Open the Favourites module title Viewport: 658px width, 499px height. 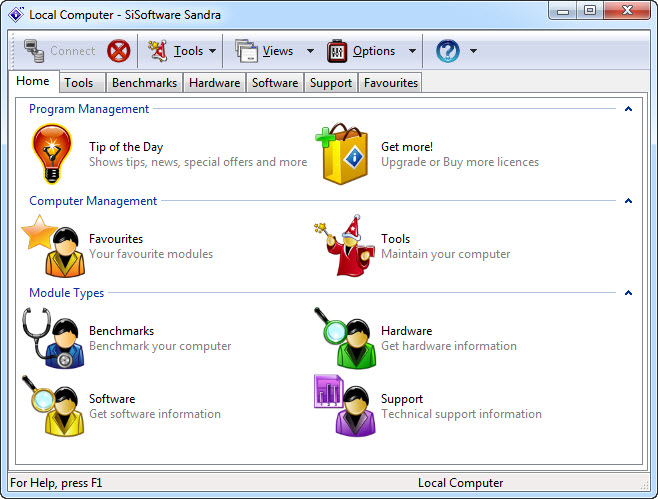pyautogui.click(x=116, y=239)
